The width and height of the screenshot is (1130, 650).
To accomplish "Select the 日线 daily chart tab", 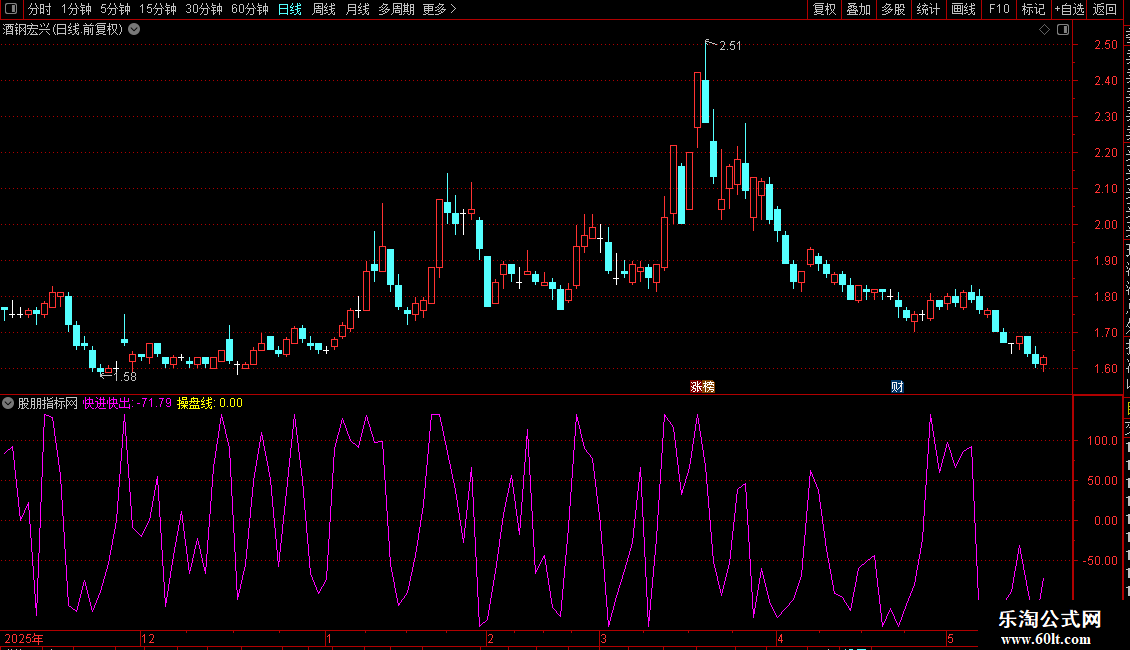I will [290, 9].
